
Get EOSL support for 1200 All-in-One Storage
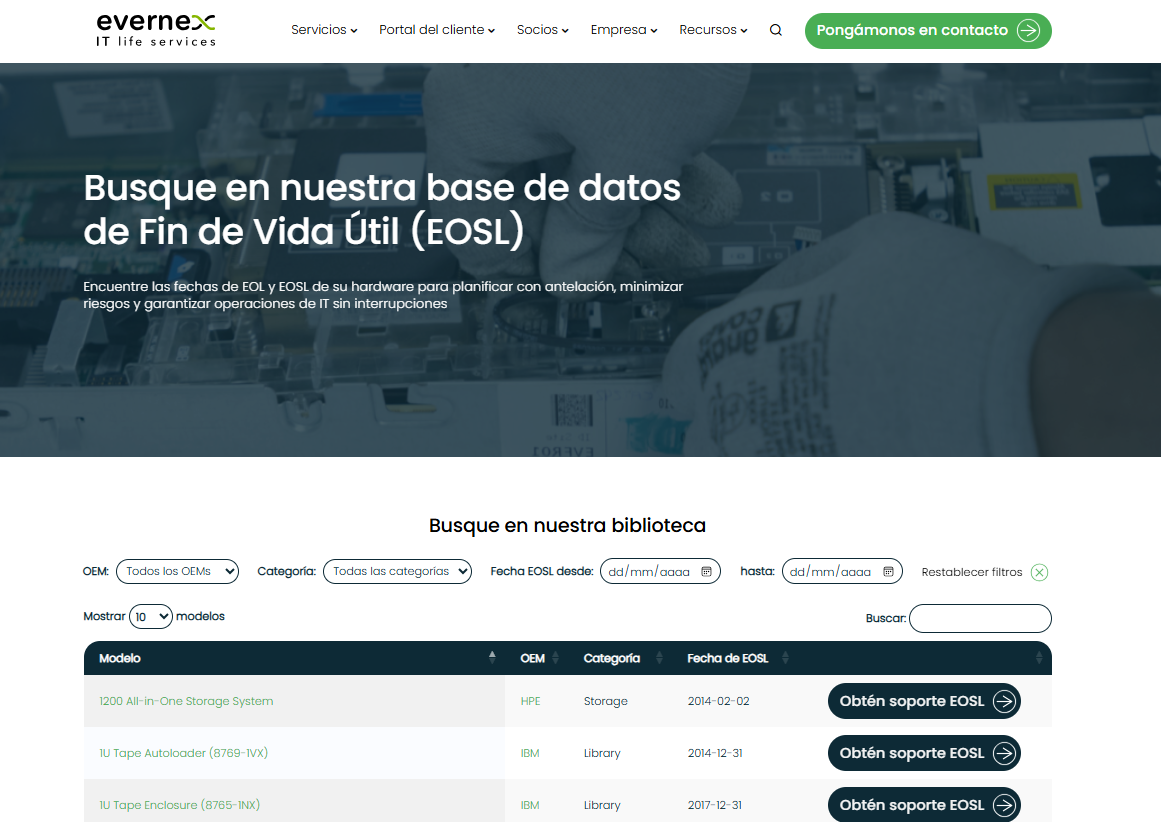point(924,701)
